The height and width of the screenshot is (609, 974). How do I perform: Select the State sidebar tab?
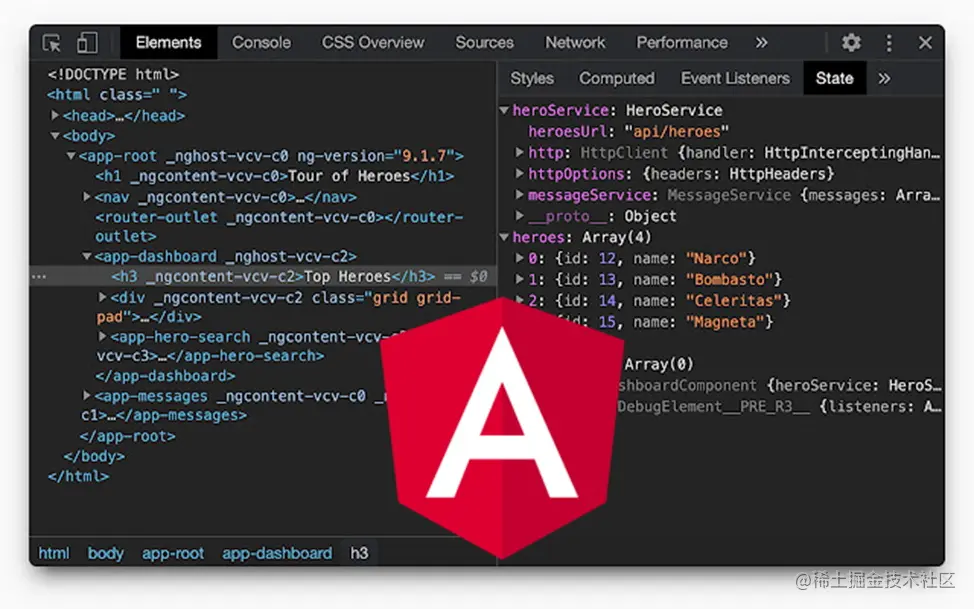coord(834,78)
